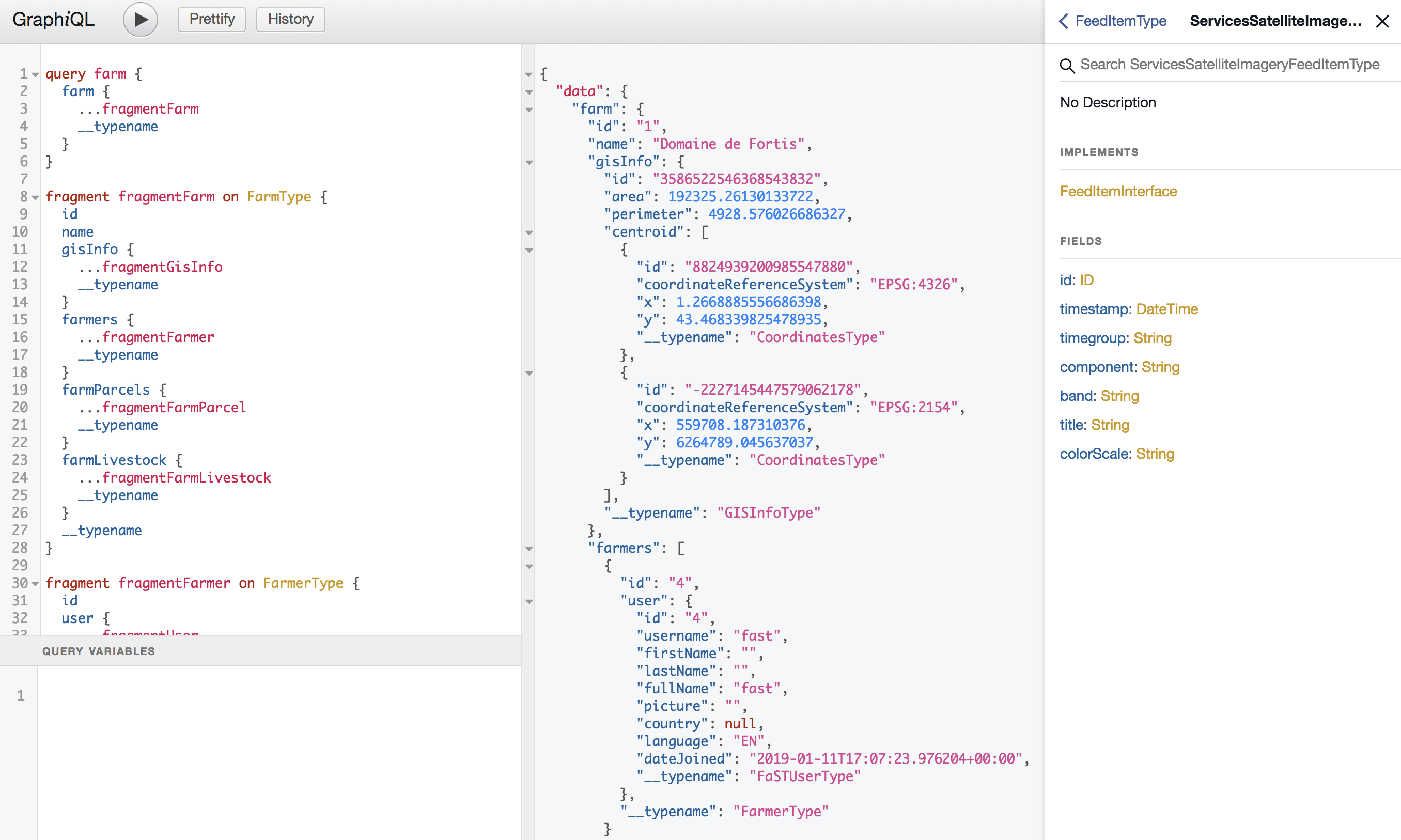1401x840 pixels.
Task: Open the DateTime type of timestamp
Action: point(1166,309)
